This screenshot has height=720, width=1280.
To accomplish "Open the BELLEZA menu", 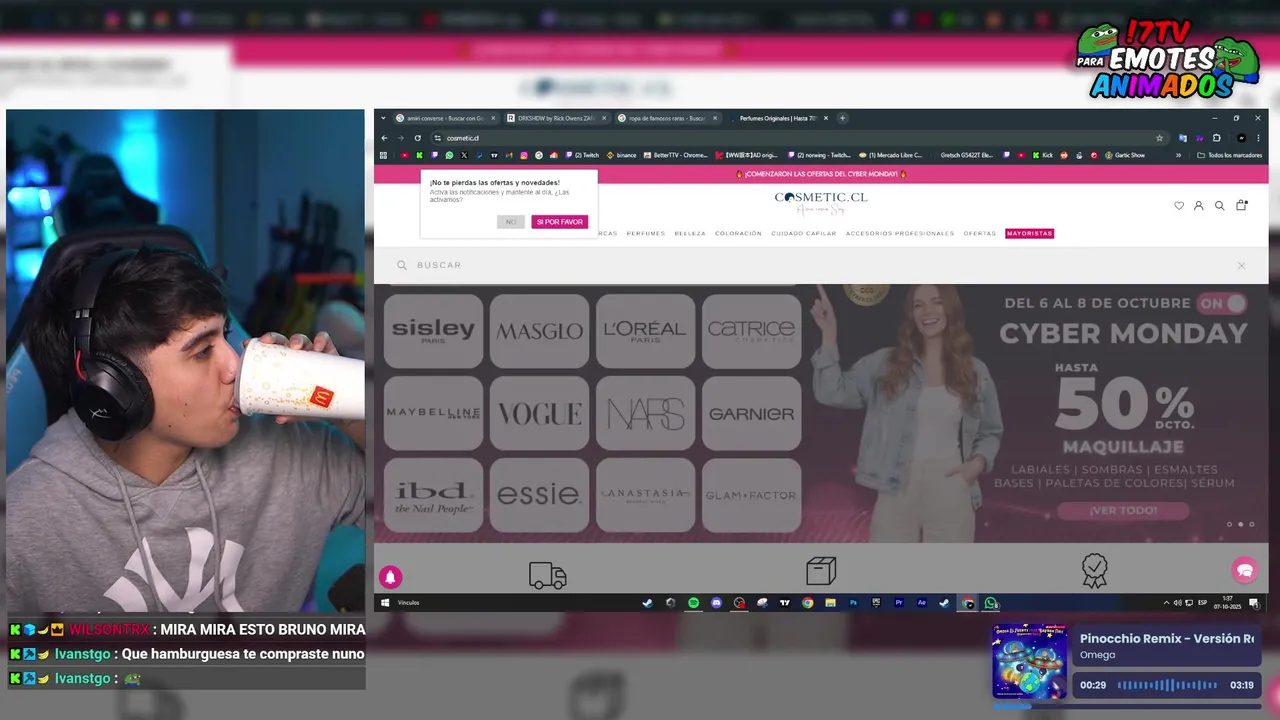I will (690, 233).
